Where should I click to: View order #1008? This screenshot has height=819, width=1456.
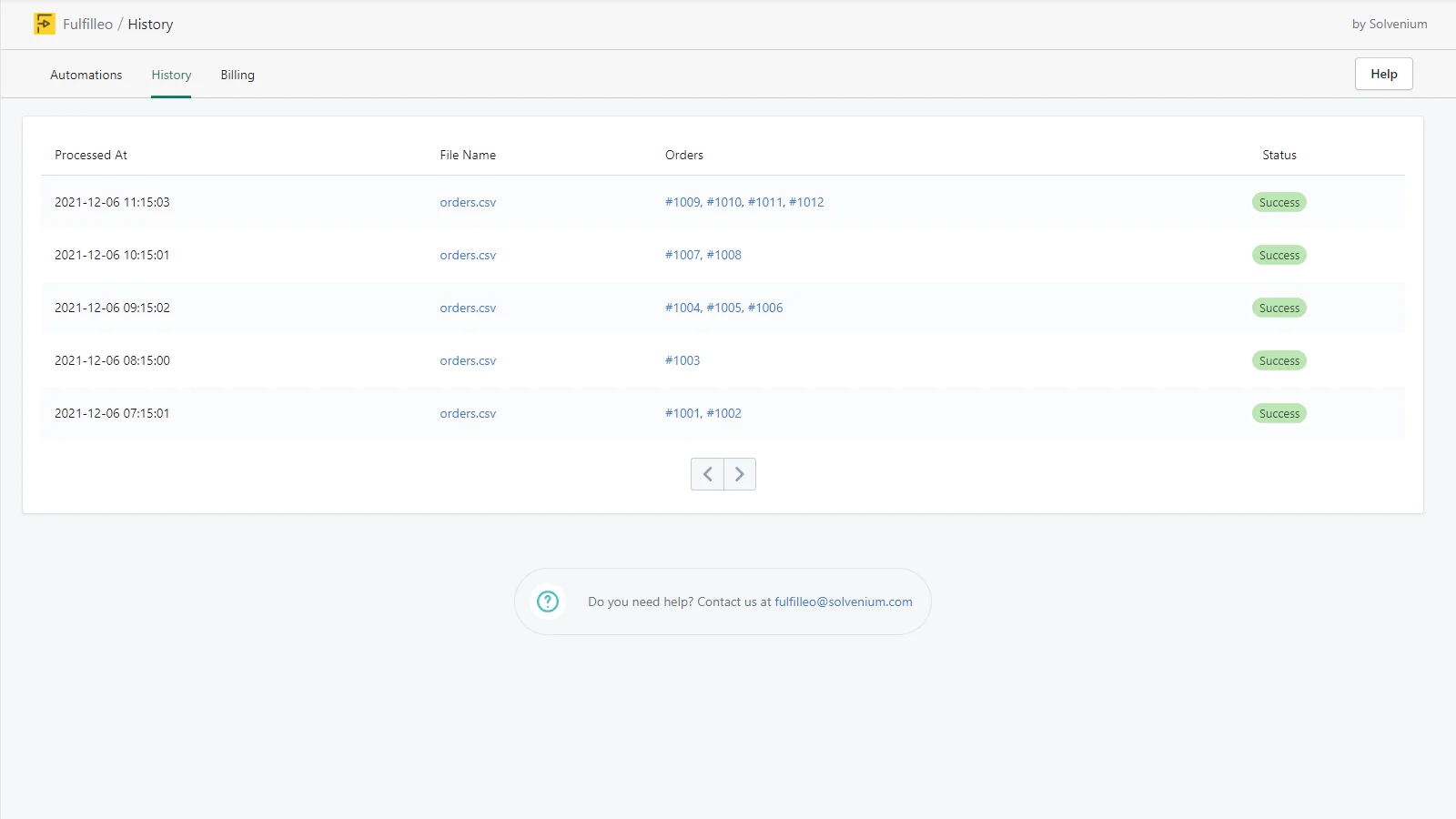pyautogui.click(x=723, y=255)
